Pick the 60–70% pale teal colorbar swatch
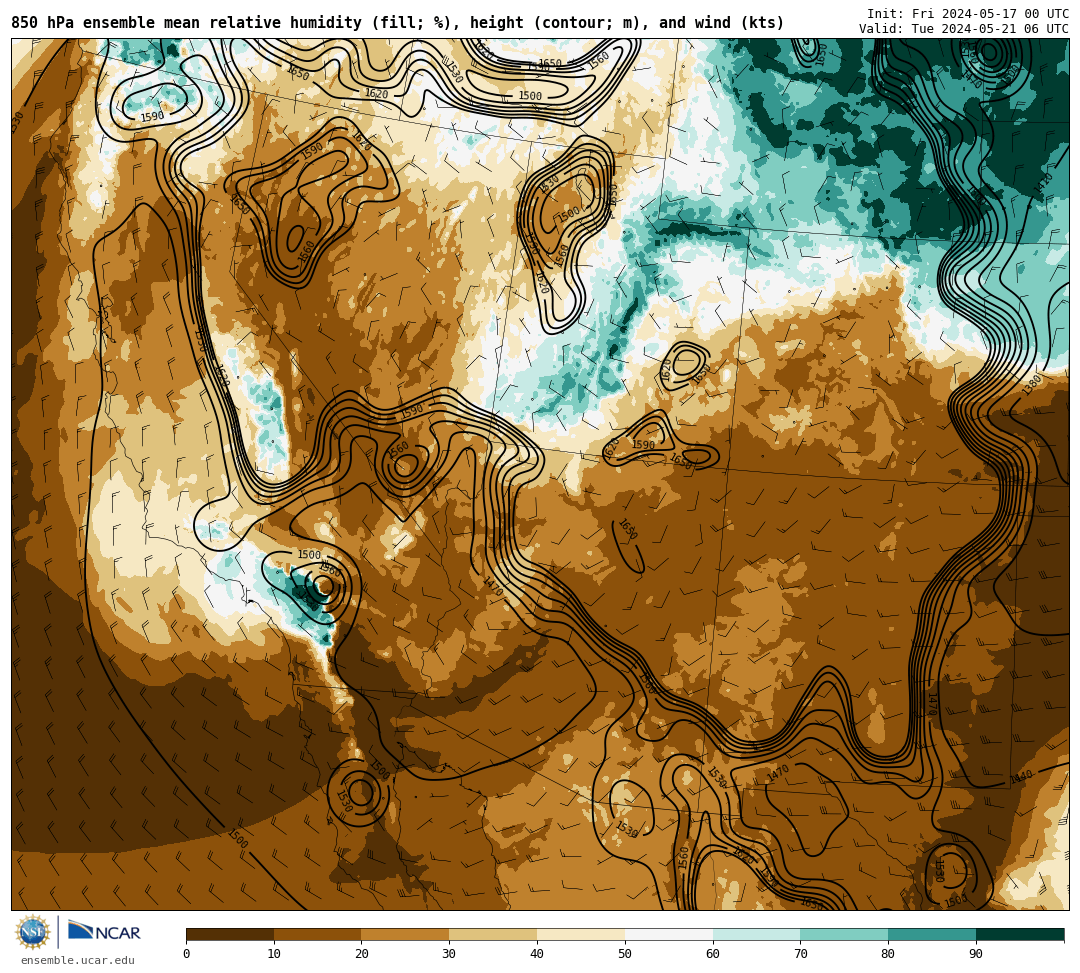The image size is (1080, 973). pyautogui.click(x=757, y=934)
